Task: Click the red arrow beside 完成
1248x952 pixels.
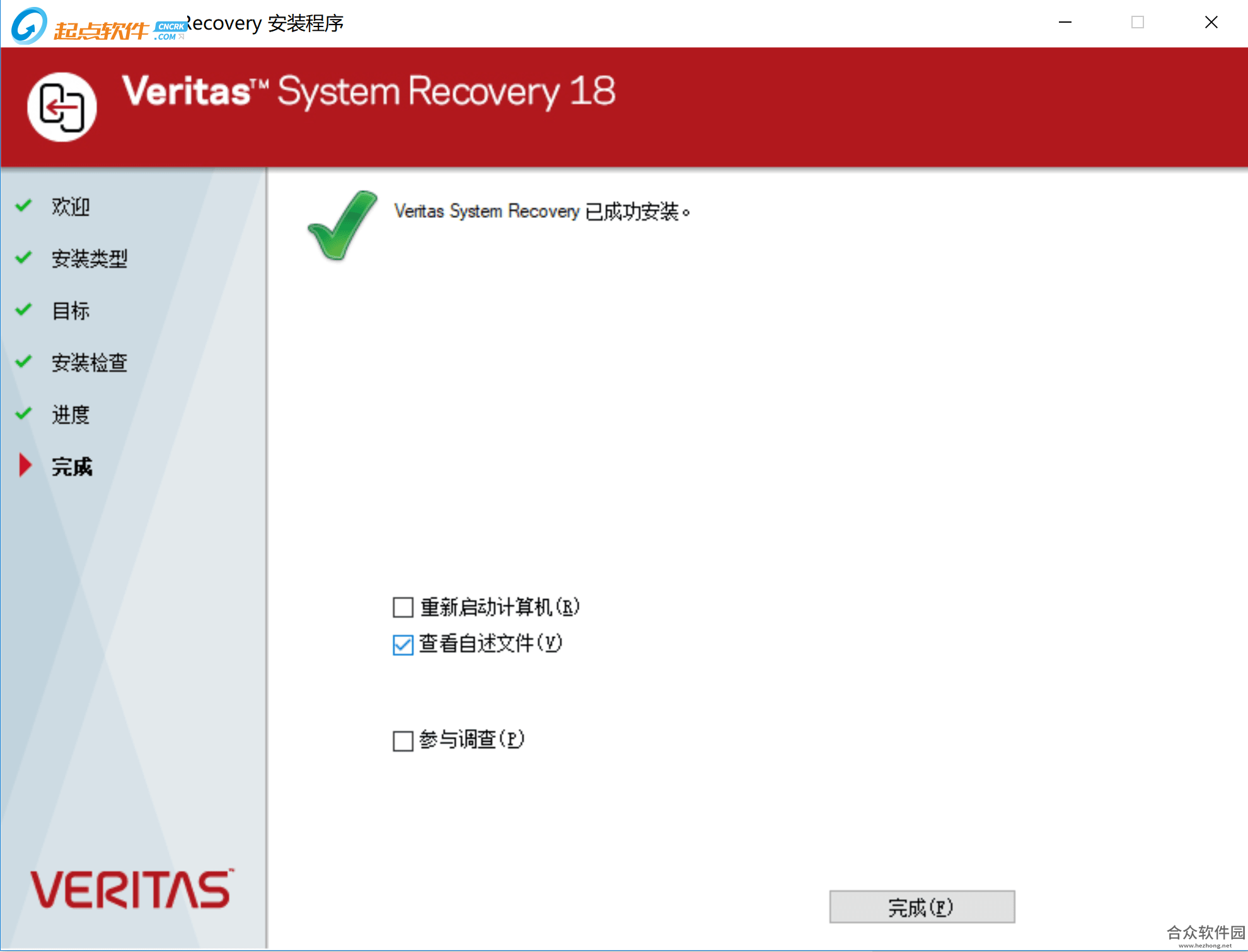Action: pyautogui.click(x=25, y=465)
